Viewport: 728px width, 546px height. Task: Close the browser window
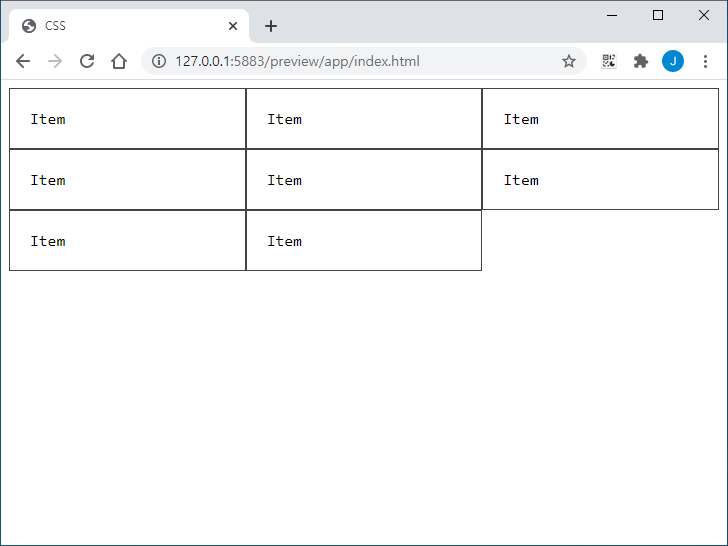tap(703, 15)
